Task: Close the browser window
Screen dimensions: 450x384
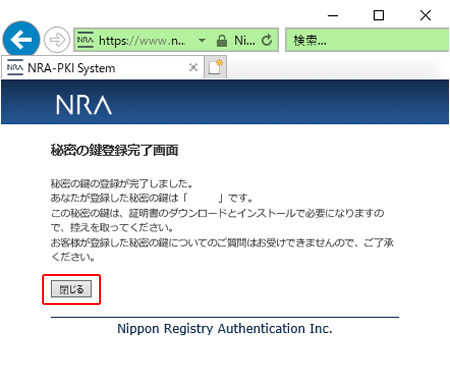Action: [425, 15]
